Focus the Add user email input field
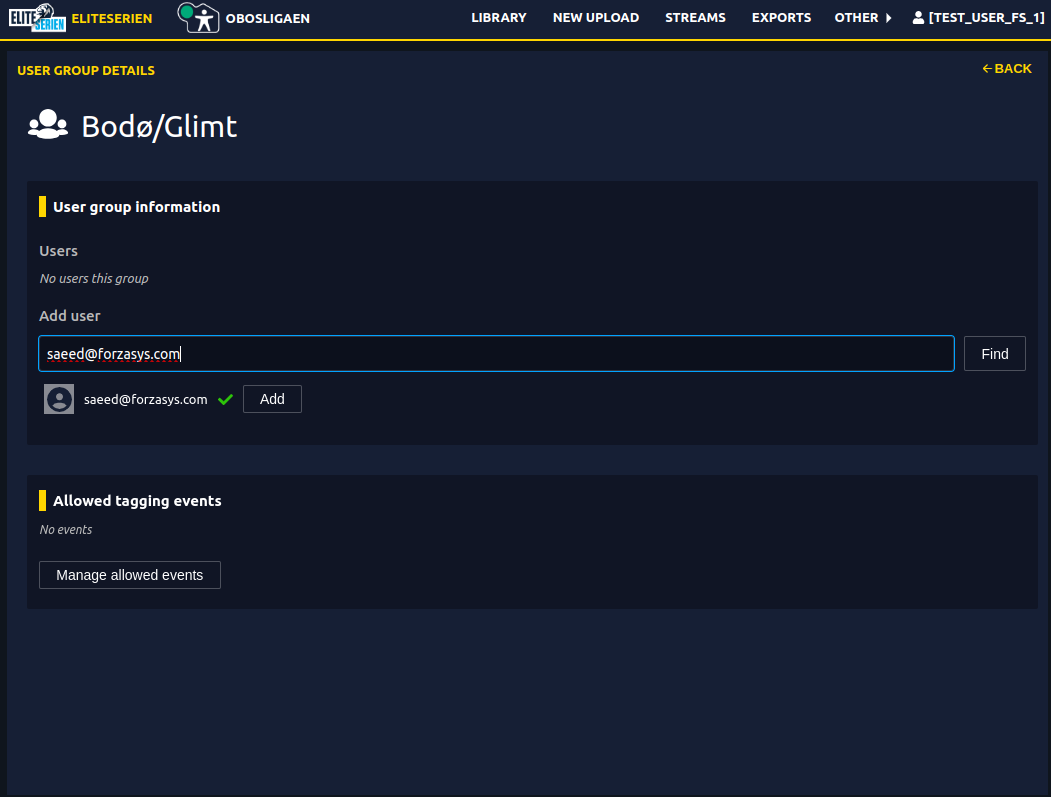The height and width of the screenshot is (797, 1051). pyautogui.click(x=496, y=354)
